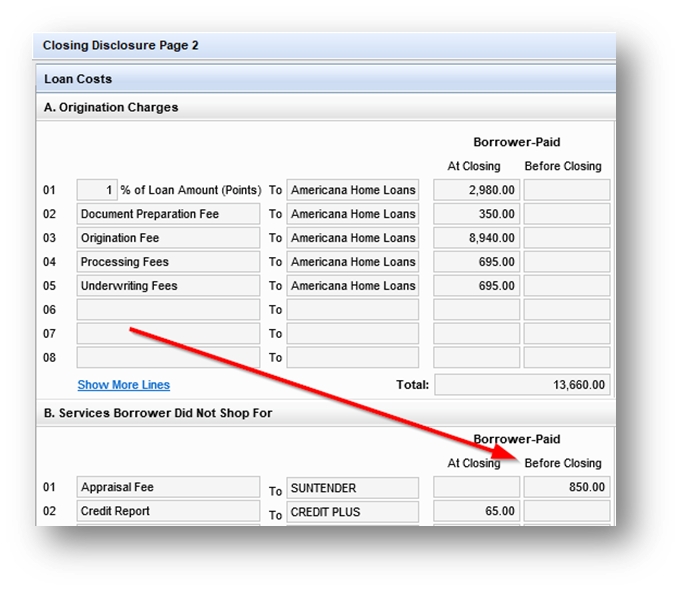Select the Credit Report name field
681x591 pixels.
168,512
